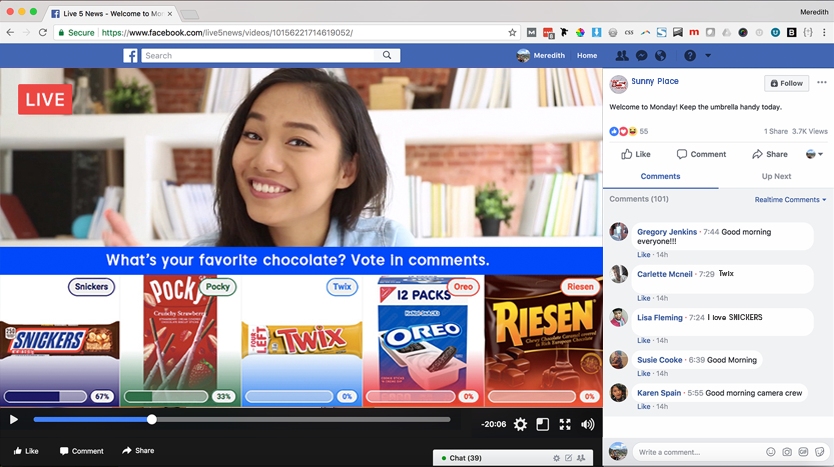Click the Gmail extension icon

click(x=531, y=32)
